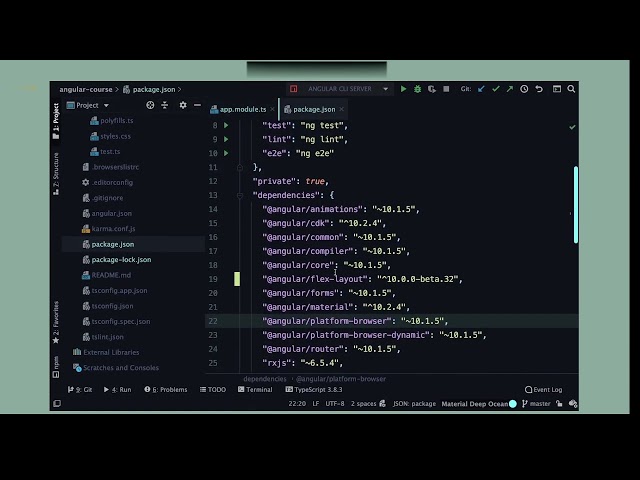Screen dimensions: 640x480
Task: Select polyfills.ts in project tree
Action: click(x=111, y=120)
